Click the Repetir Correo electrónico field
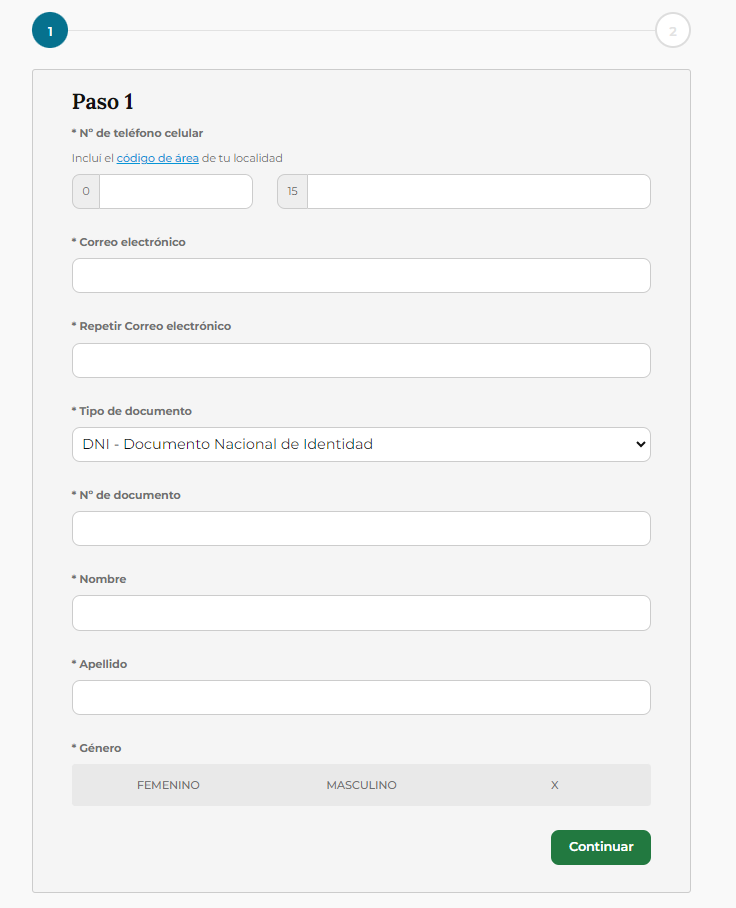 click(x=361, y=361)
